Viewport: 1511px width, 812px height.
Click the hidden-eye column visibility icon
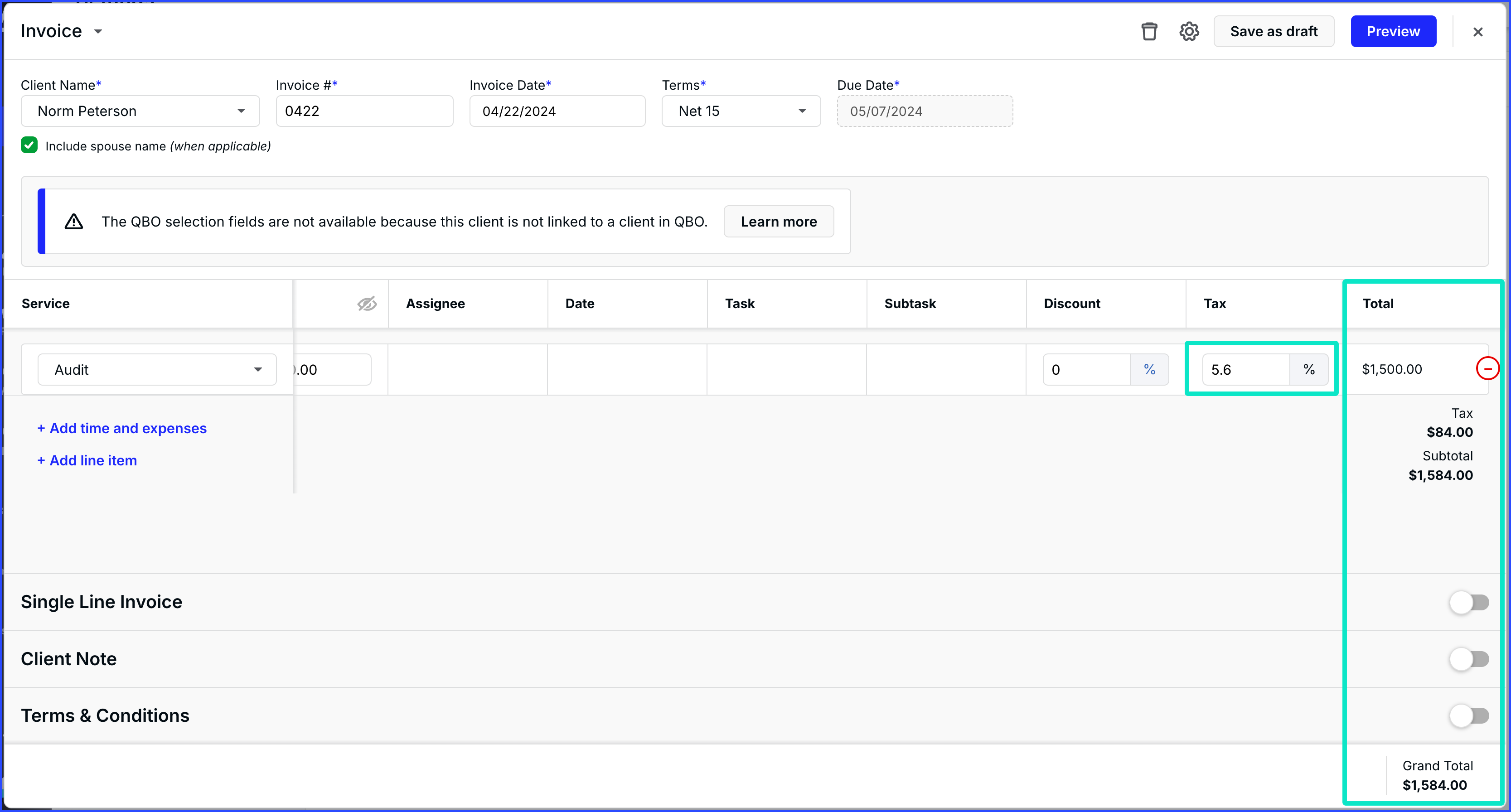(x=367, y=304)
